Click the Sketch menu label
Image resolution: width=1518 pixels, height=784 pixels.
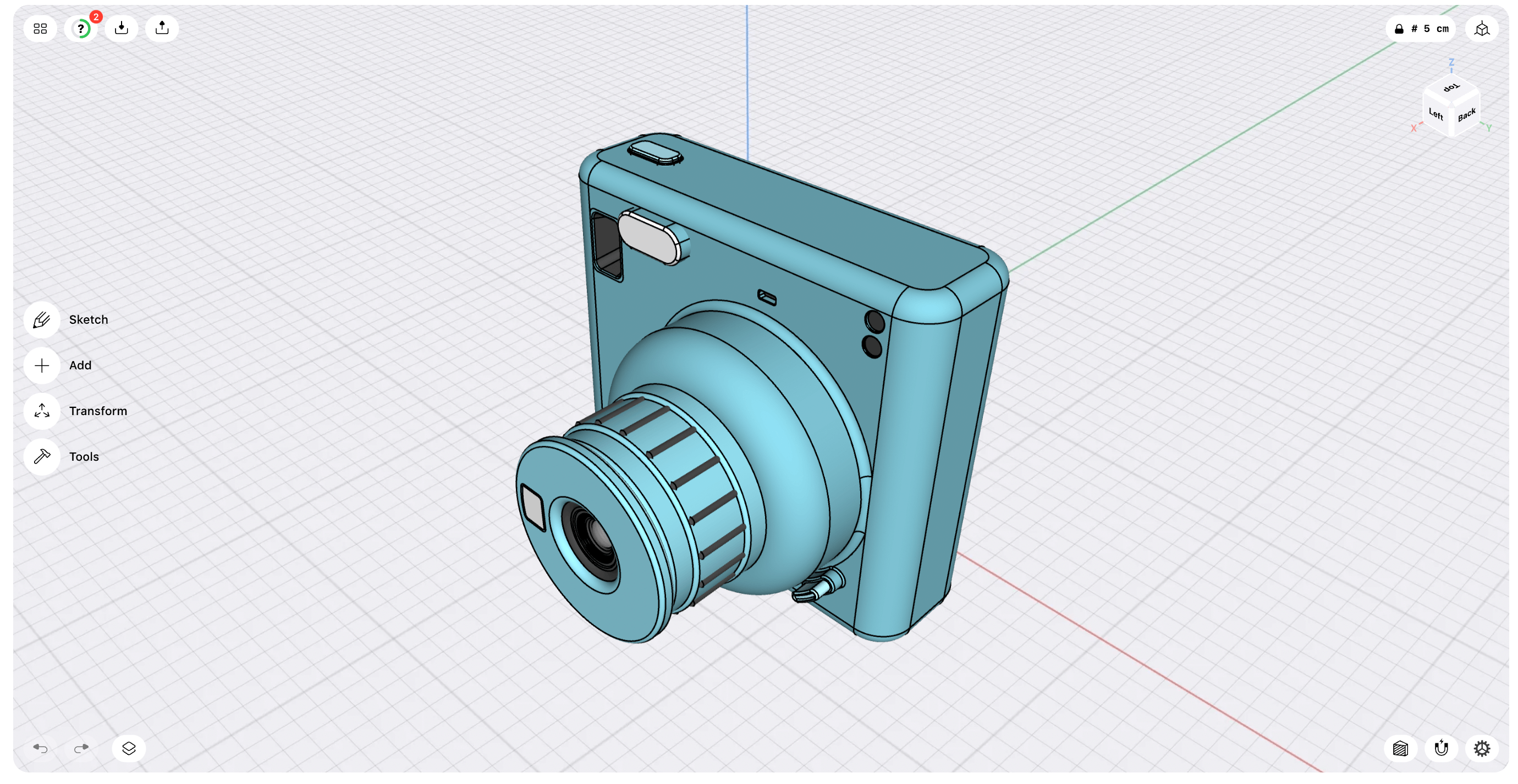[89, 320]
